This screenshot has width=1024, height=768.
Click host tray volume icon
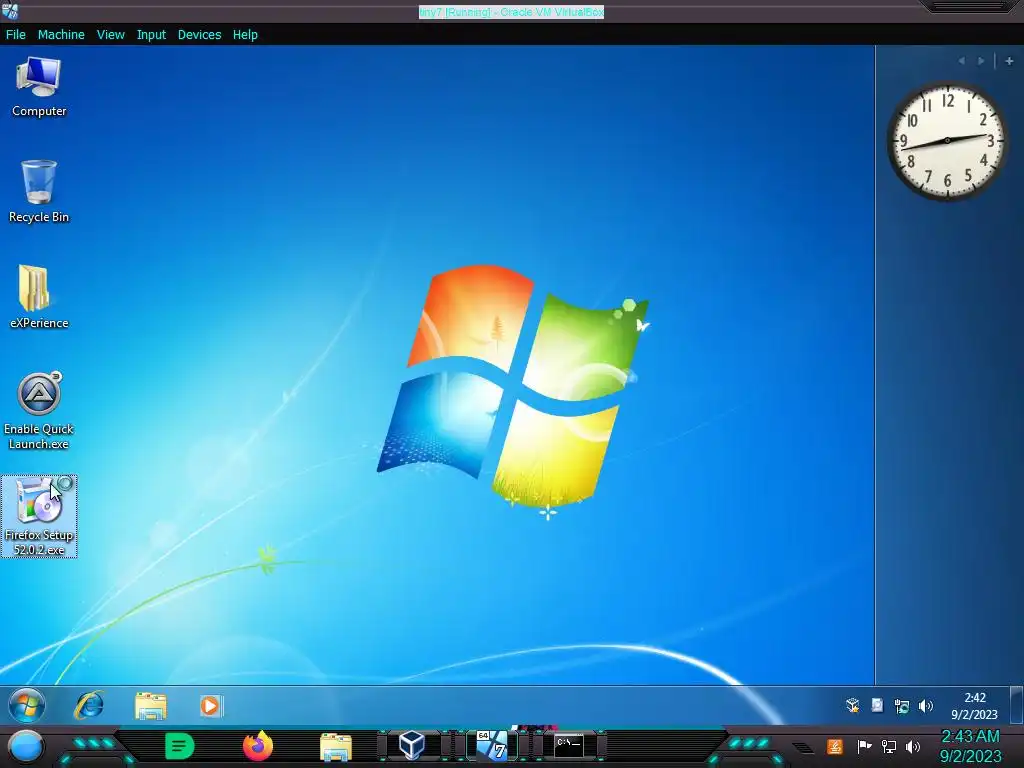click(x=913, y=746)
